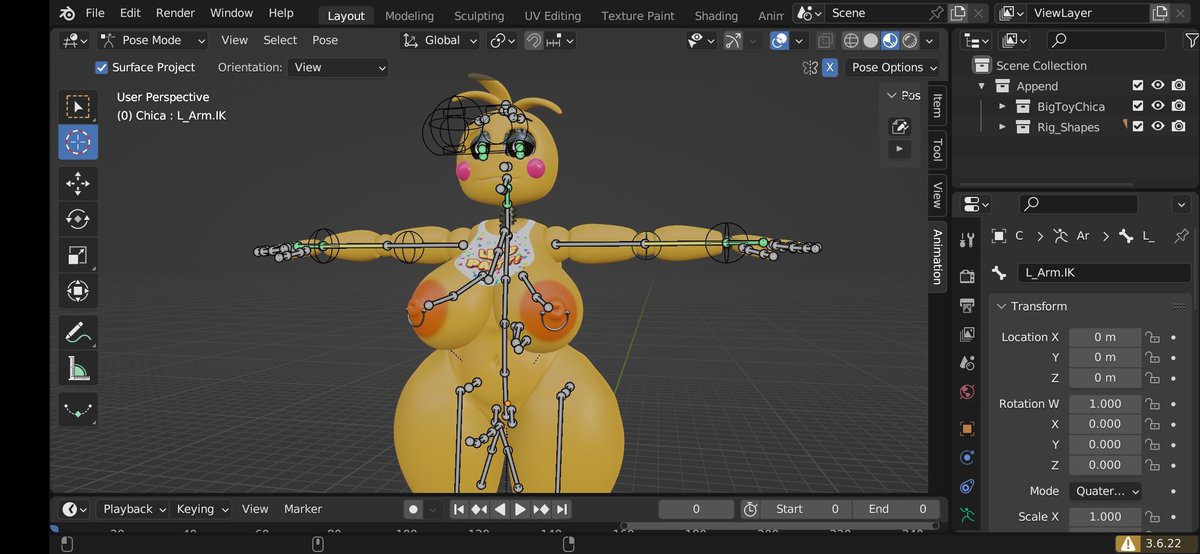
Task: Open the Object Constraints properties tab icon
Action: 966,487
